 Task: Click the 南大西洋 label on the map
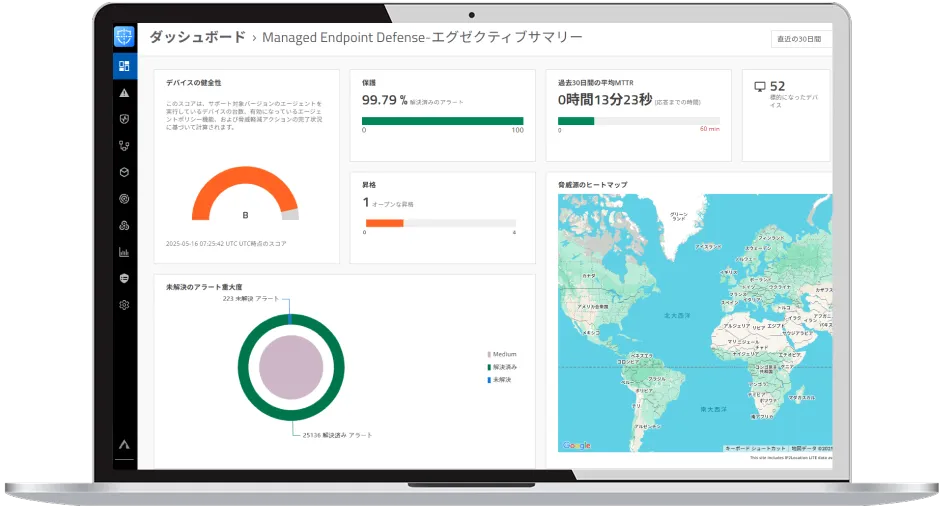714,409
